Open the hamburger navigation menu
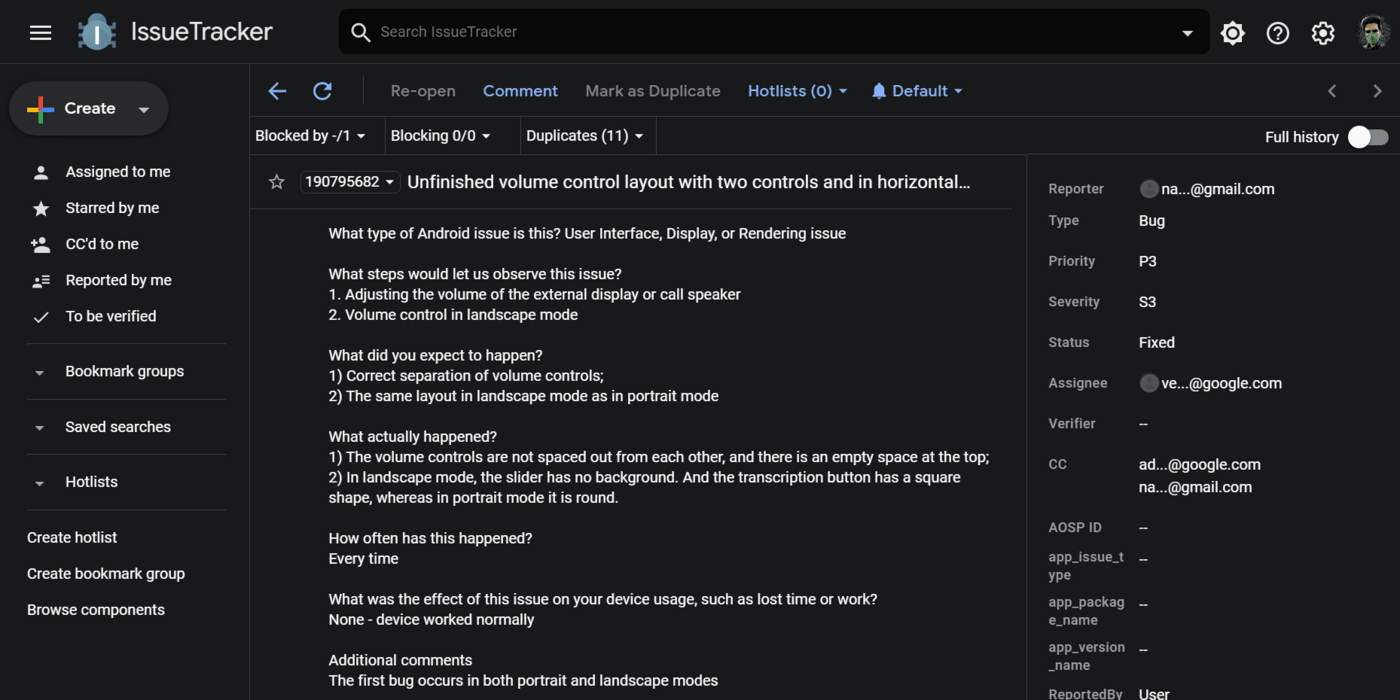 point(40,32)
